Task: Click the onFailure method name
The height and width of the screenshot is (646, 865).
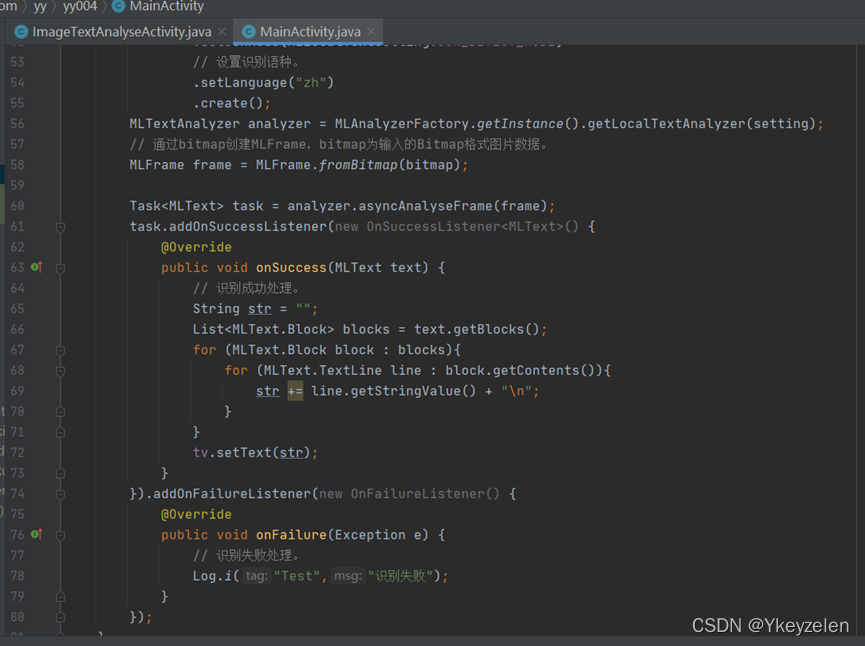Action: click(x=291, y=535)
